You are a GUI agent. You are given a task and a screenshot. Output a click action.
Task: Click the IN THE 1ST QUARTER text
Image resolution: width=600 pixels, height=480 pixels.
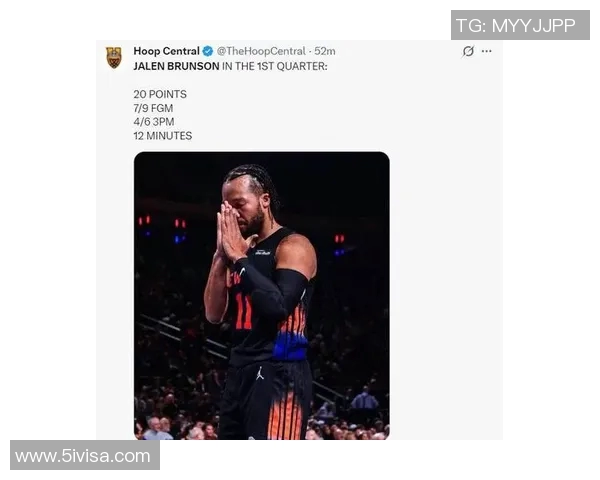coord(275,66)
